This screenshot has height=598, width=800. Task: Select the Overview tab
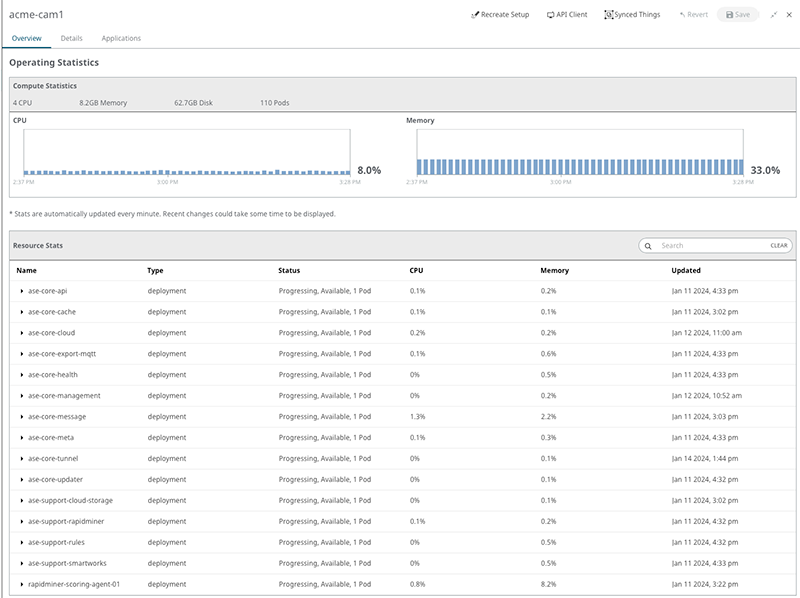point(26,38)
